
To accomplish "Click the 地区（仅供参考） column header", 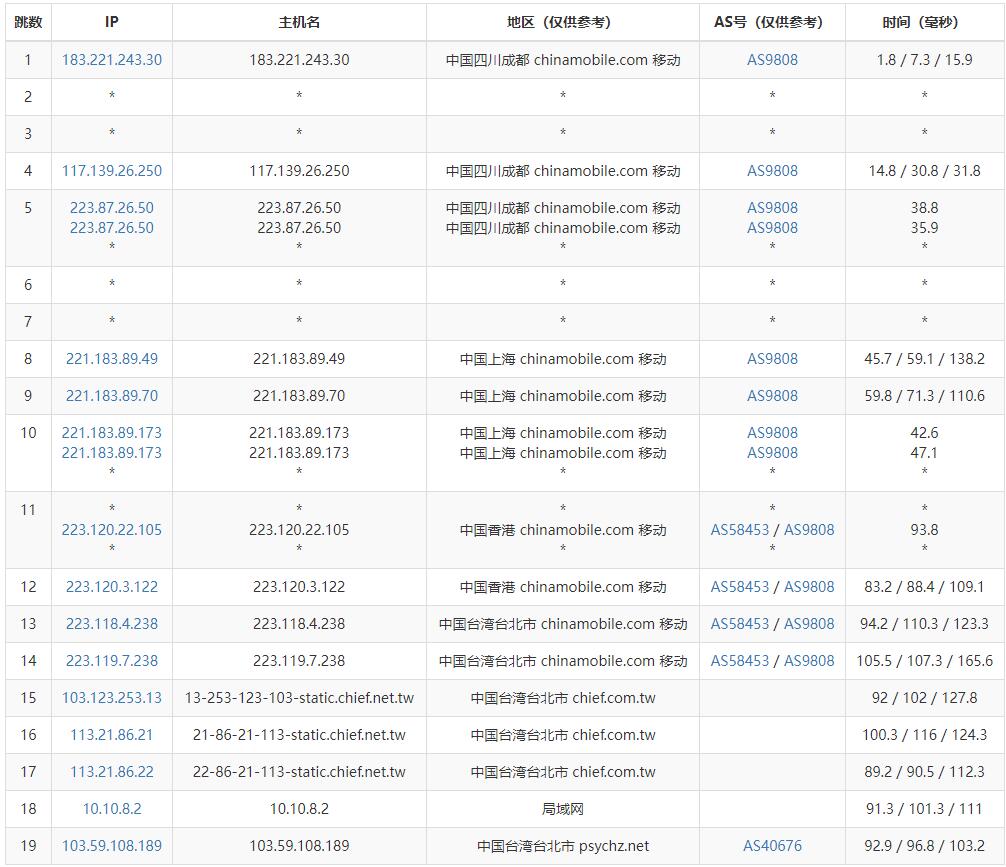I will (x=563, y=22).
